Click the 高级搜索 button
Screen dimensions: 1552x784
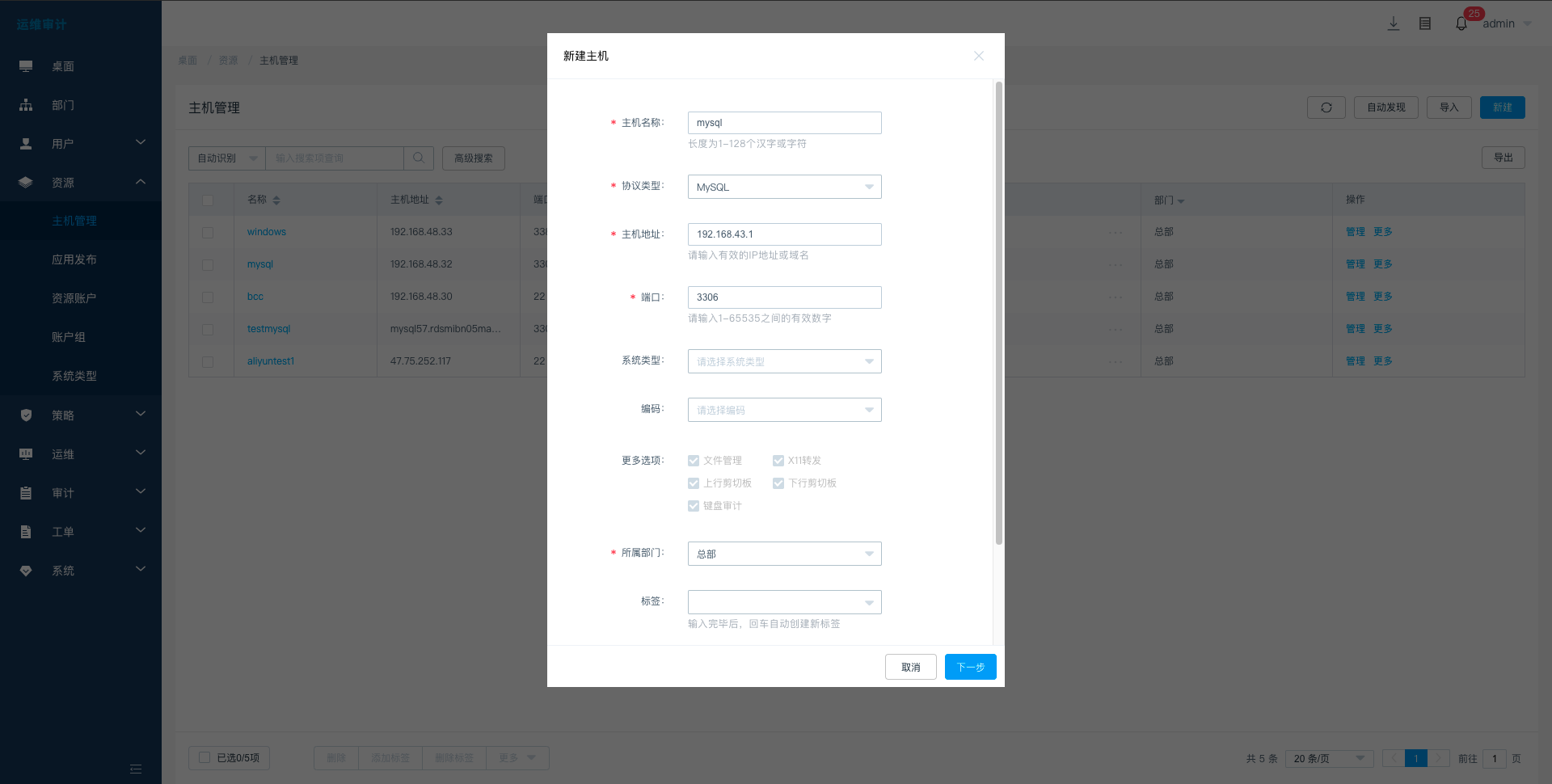pyautogui.click(x=474, y=158)
